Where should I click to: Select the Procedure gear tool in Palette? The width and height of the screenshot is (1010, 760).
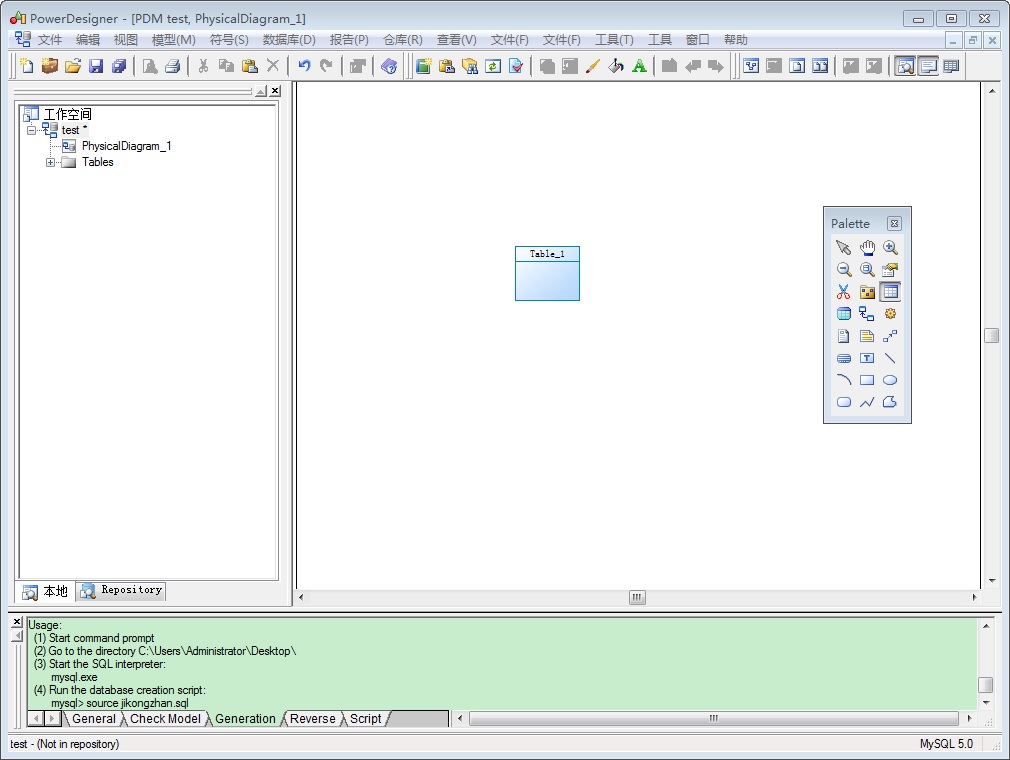890,314
